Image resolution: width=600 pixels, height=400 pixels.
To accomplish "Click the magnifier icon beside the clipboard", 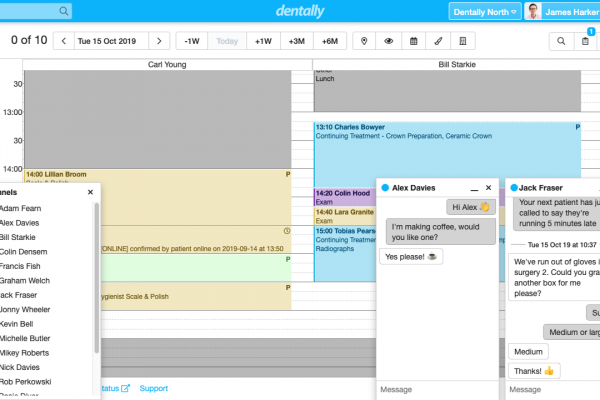I will coord(560,41).
